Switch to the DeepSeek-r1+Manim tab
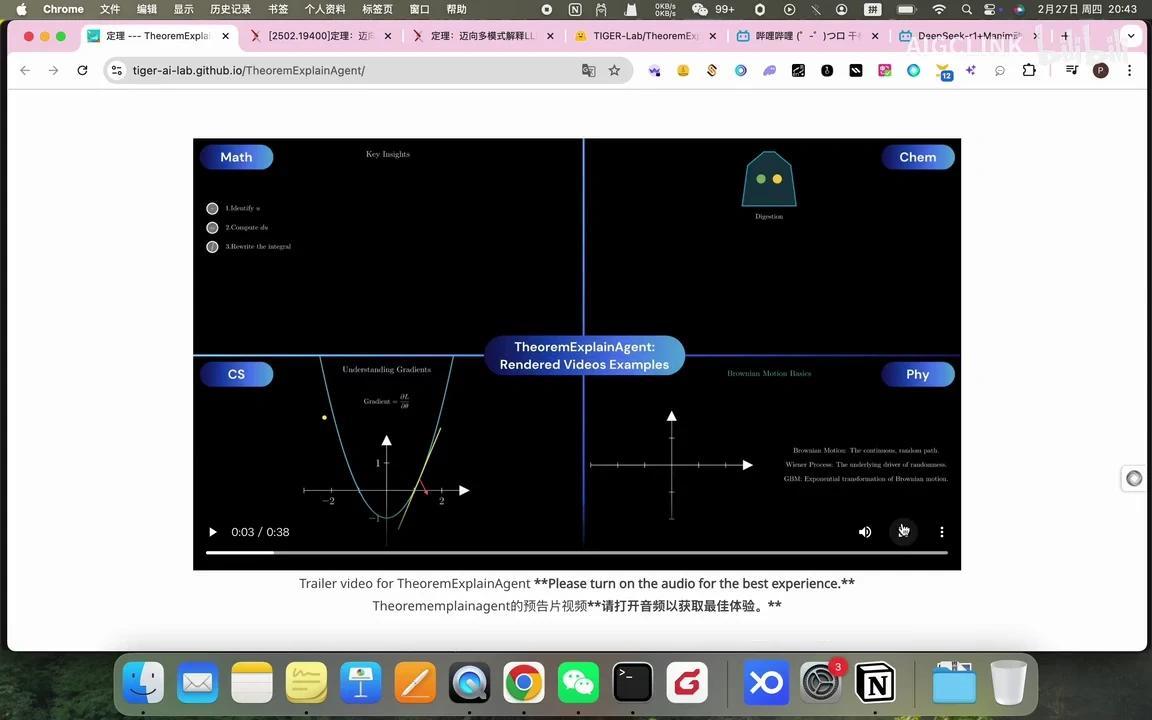 (x=968, y=36)
